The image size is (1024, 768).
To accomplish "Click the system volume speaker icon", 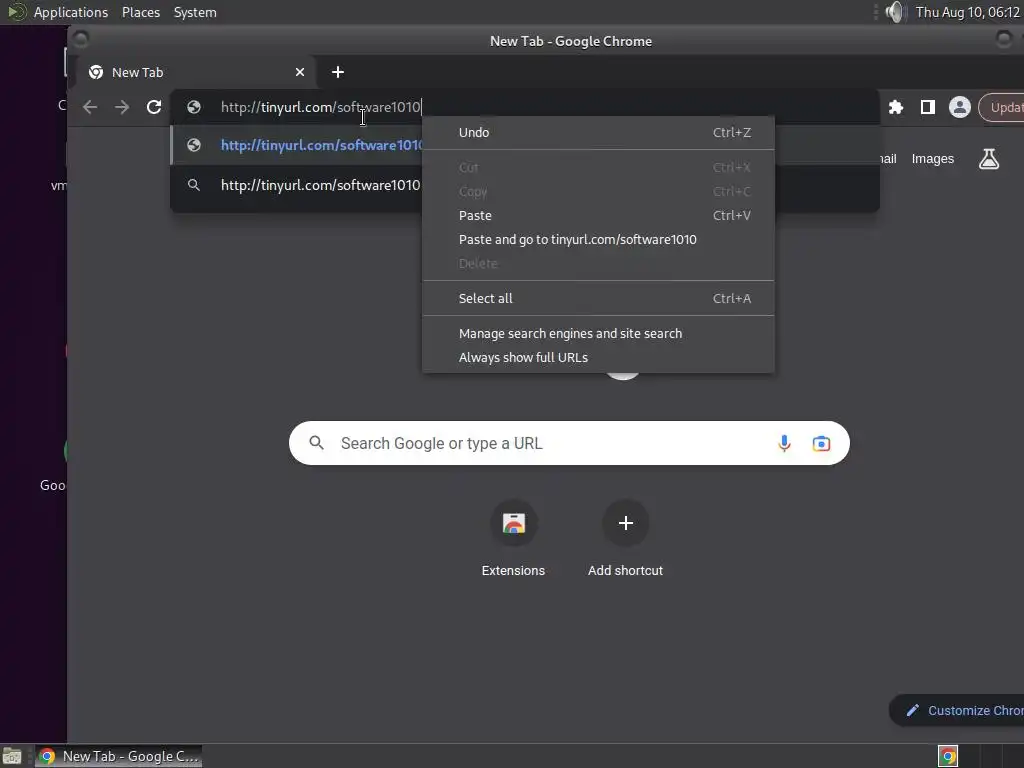I will pos(895,12).
